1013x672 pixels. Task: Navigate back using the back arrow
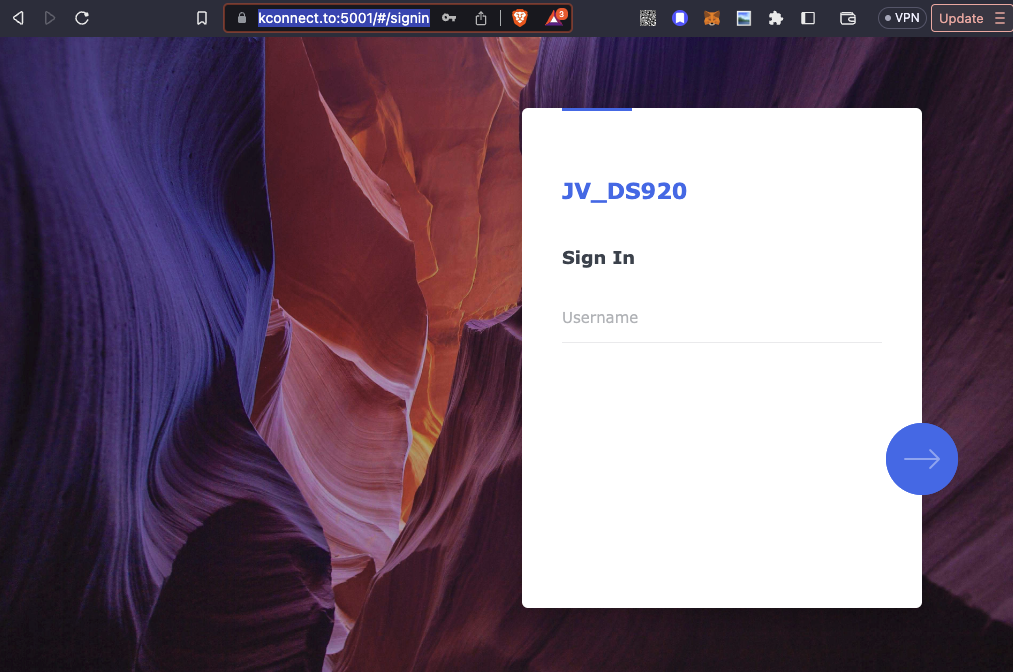(16, 18)
